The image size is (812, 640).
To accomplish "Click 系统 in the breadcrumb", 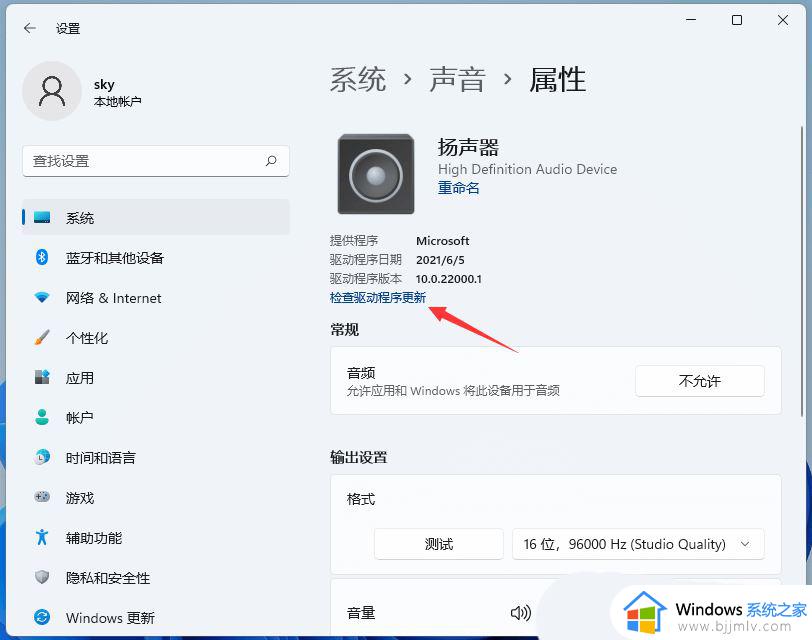I will 358,79.
